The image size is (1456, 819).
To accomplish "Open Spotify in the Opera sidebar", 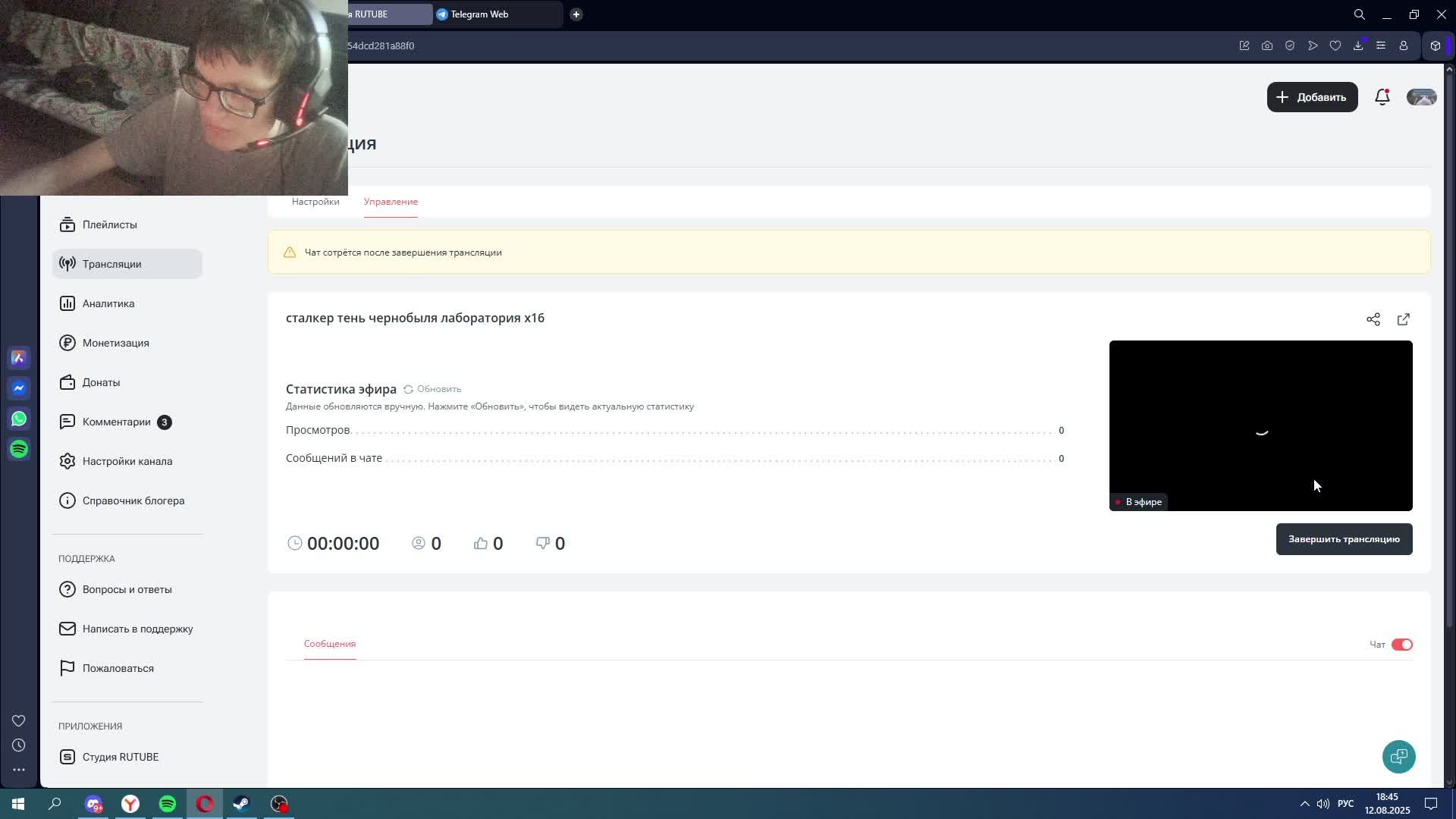I will tap(19, 449).
